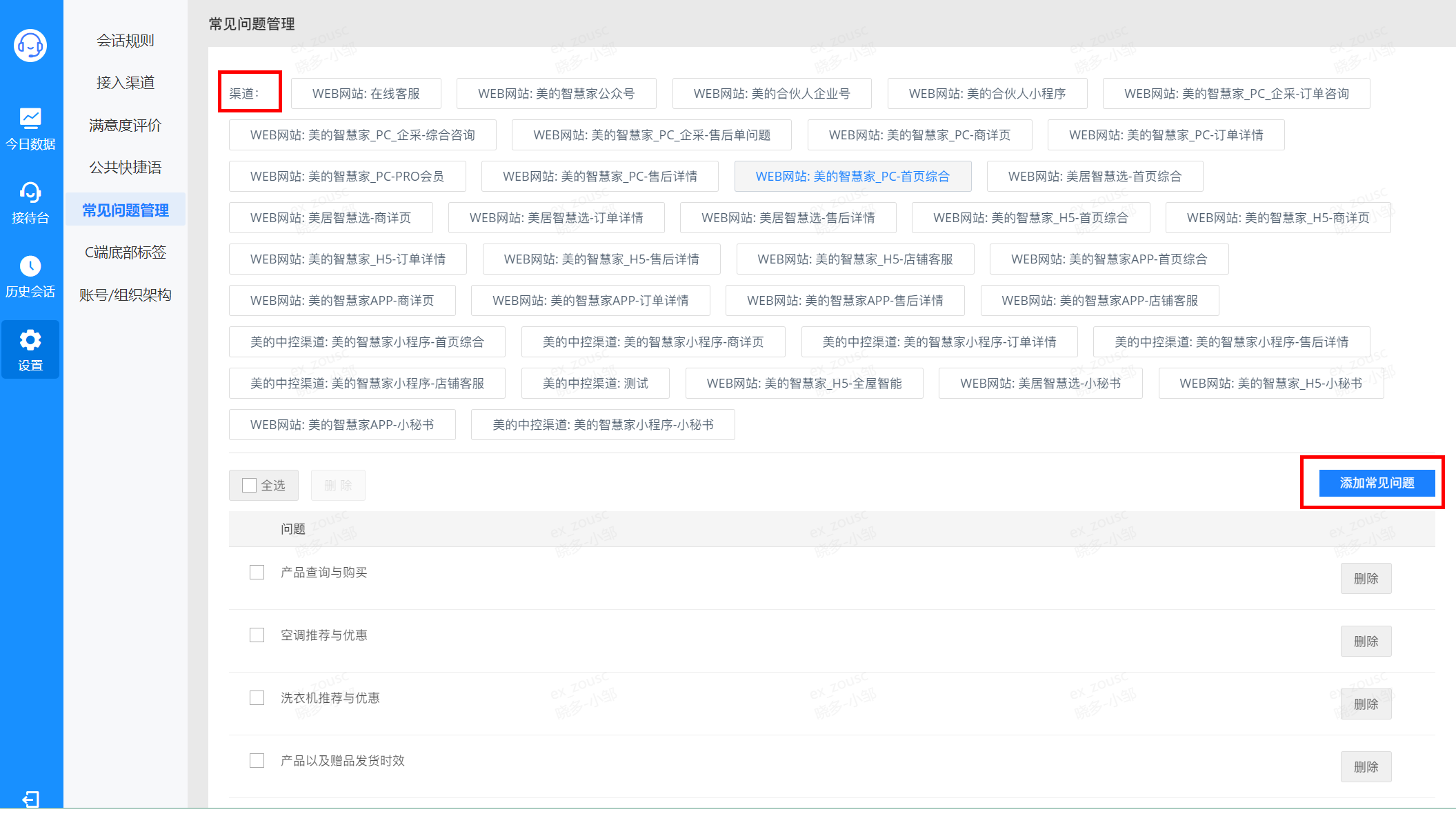Click the greyed 删除 bulk delete button
Viewport: 1456px width, 814px height.
point(338,486)
